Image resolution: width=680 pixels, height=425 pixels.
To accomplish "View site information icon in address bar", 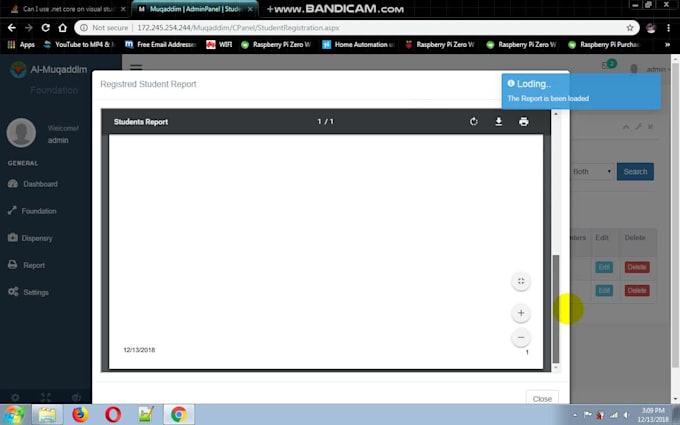I will [83, 28].
